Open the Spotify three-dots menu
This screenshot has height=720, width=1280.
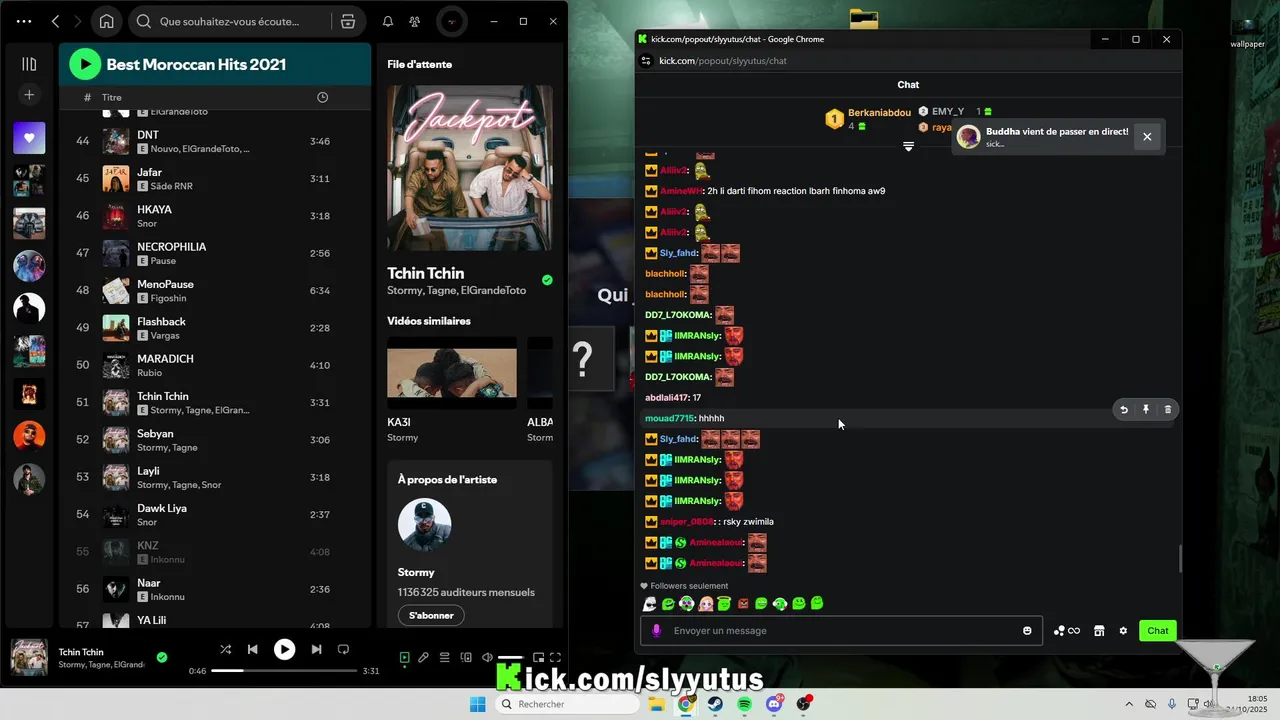24,21
